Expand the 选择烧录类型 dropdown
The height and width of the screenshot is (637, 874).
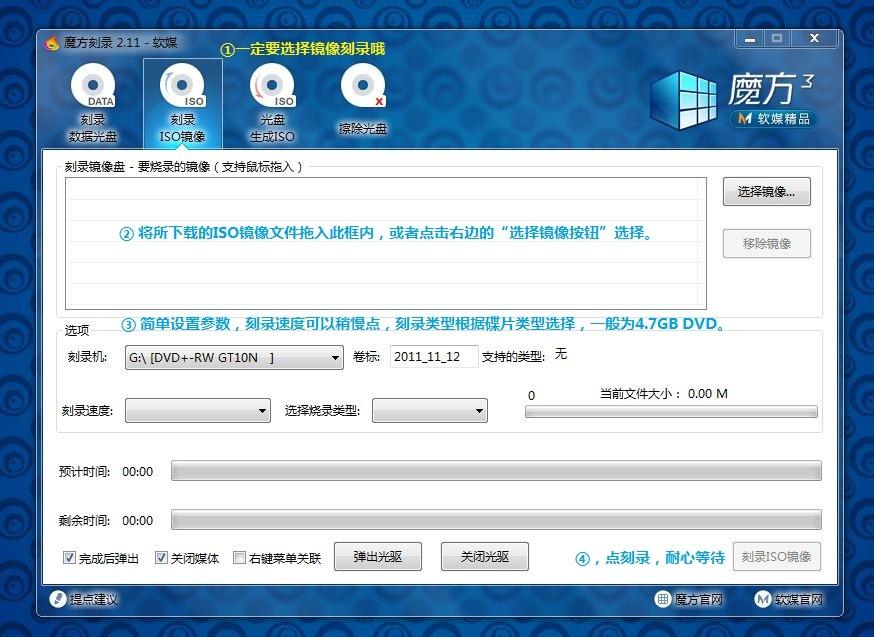coord(430,411)
